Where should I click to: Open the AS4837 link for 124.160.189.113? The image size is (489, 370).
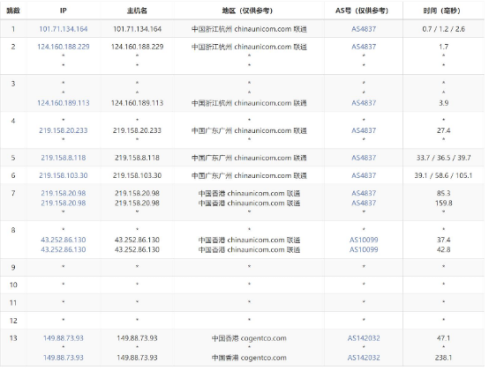pyautogui.click(x=364, y=103)
